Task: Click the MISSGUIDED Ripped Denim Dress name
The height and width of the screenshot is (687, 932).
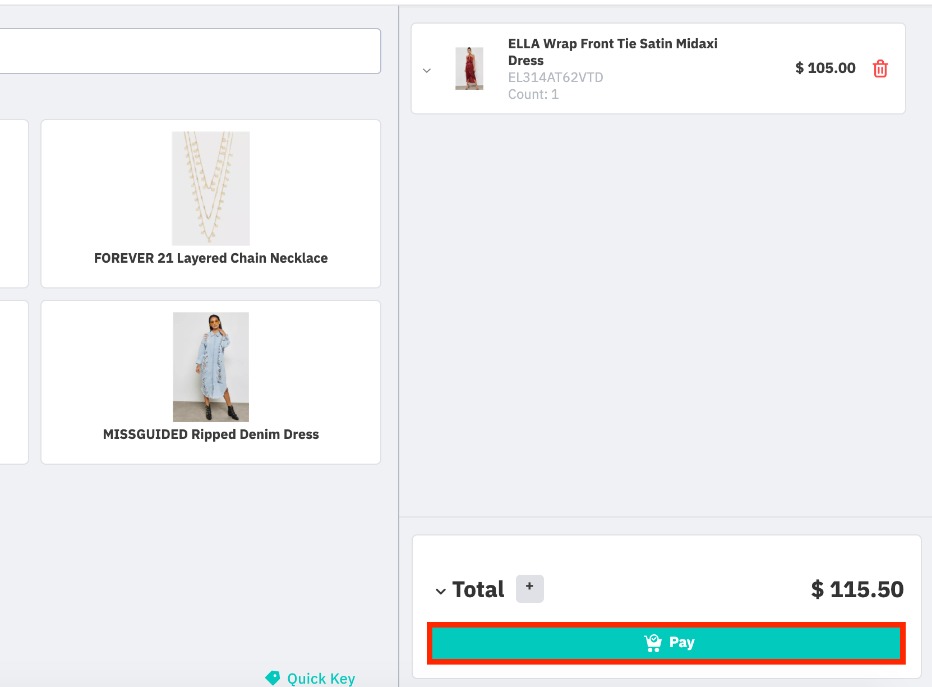Action: (210, 435)
